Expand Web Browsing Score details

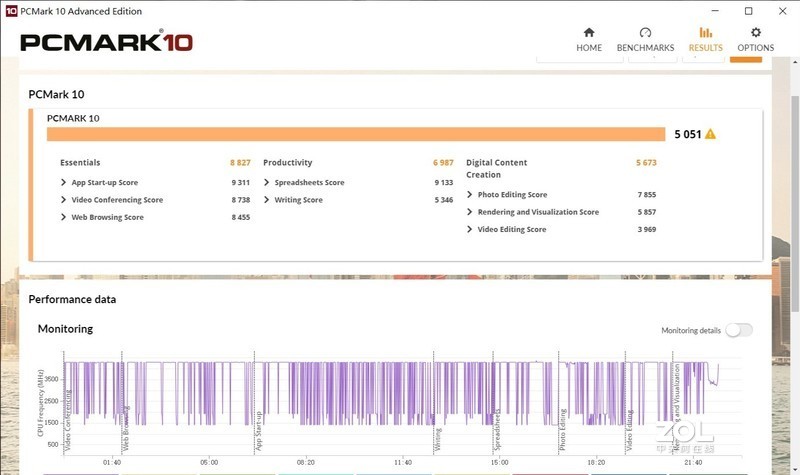63,217
